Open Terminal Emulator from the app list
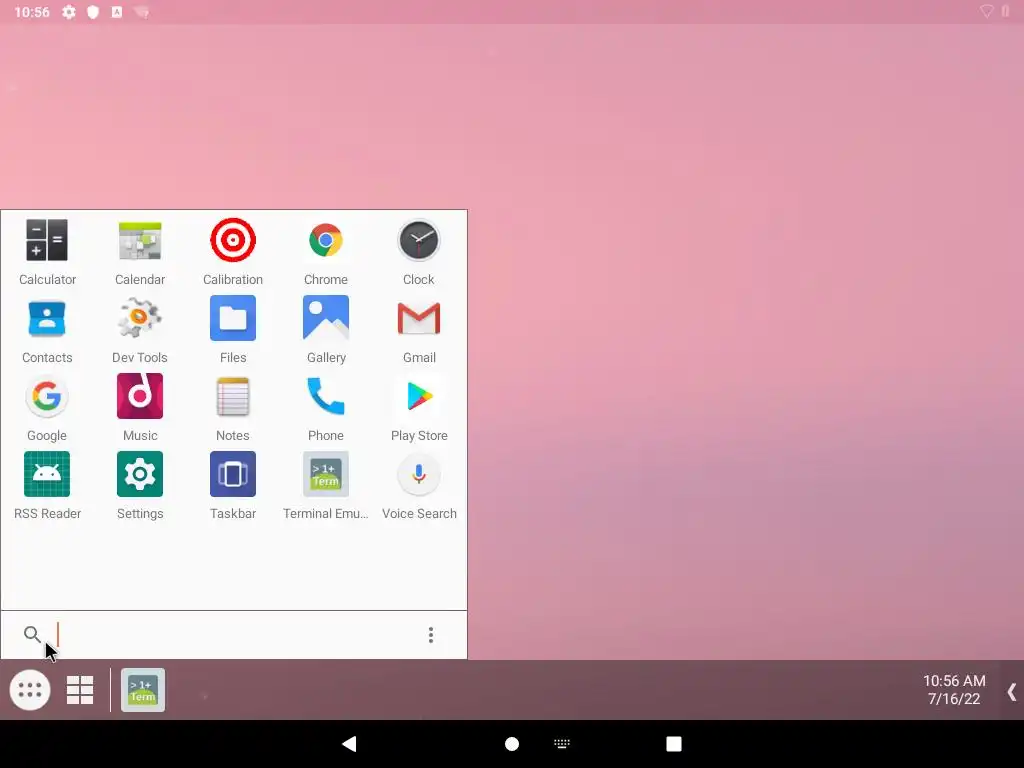Screen dimensions: 1024x768 (x=326, y=486)
